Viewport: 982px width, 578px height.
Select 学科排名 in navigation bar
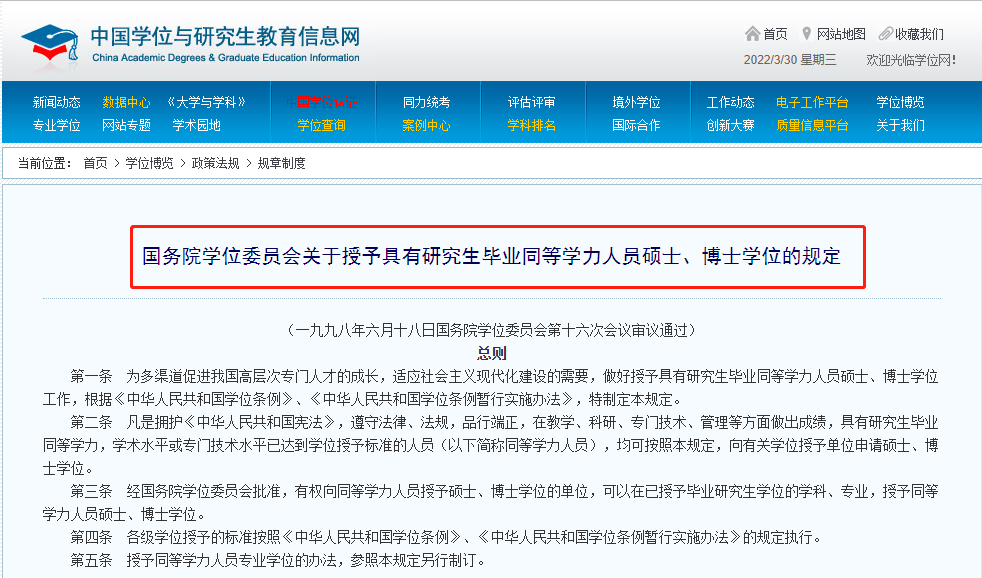531,125
